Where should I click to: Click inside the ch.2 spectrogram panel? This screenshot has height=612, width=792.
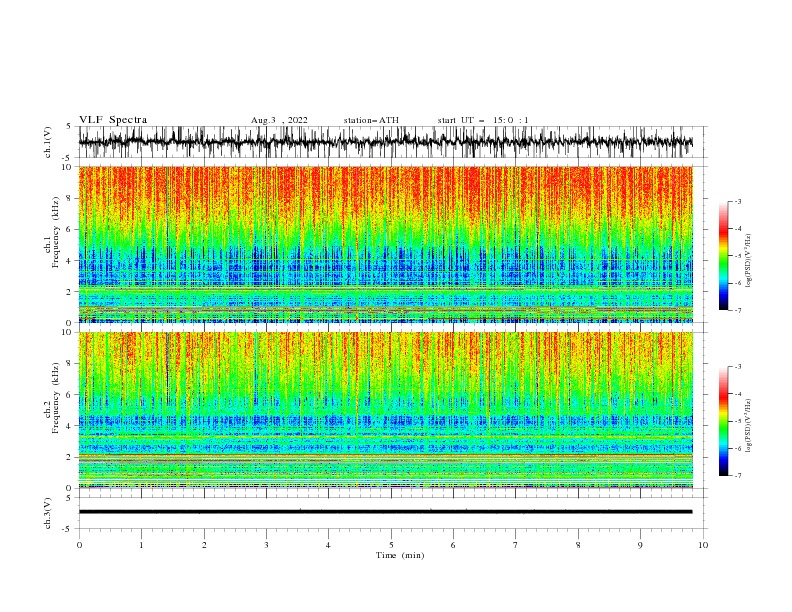click(x=386, y=410)
